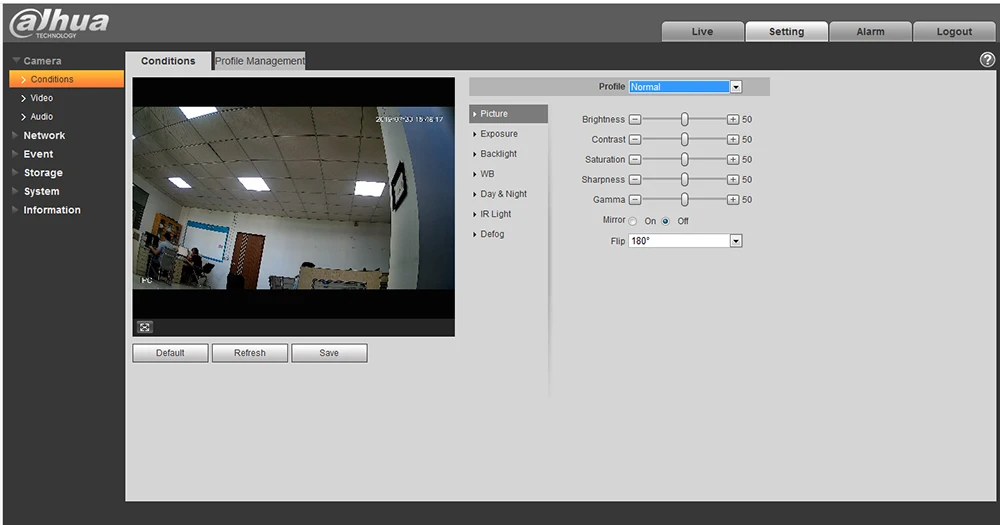
Task: Switch to the Setting tab
Action: tap(786, 31)
